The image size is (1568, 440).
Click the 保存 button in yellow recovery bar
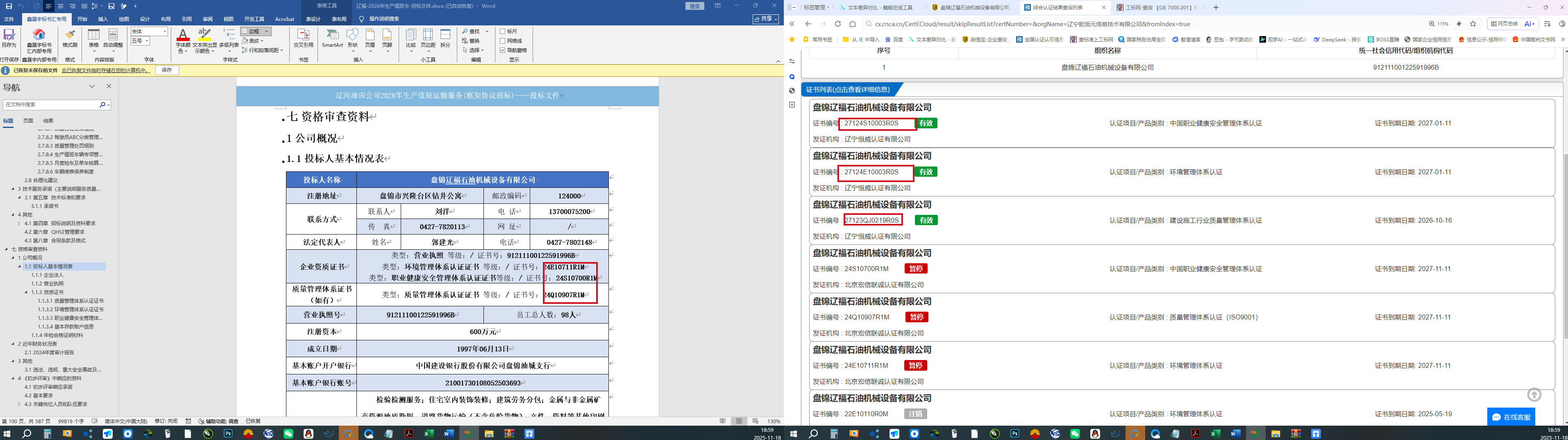[167, 71]
